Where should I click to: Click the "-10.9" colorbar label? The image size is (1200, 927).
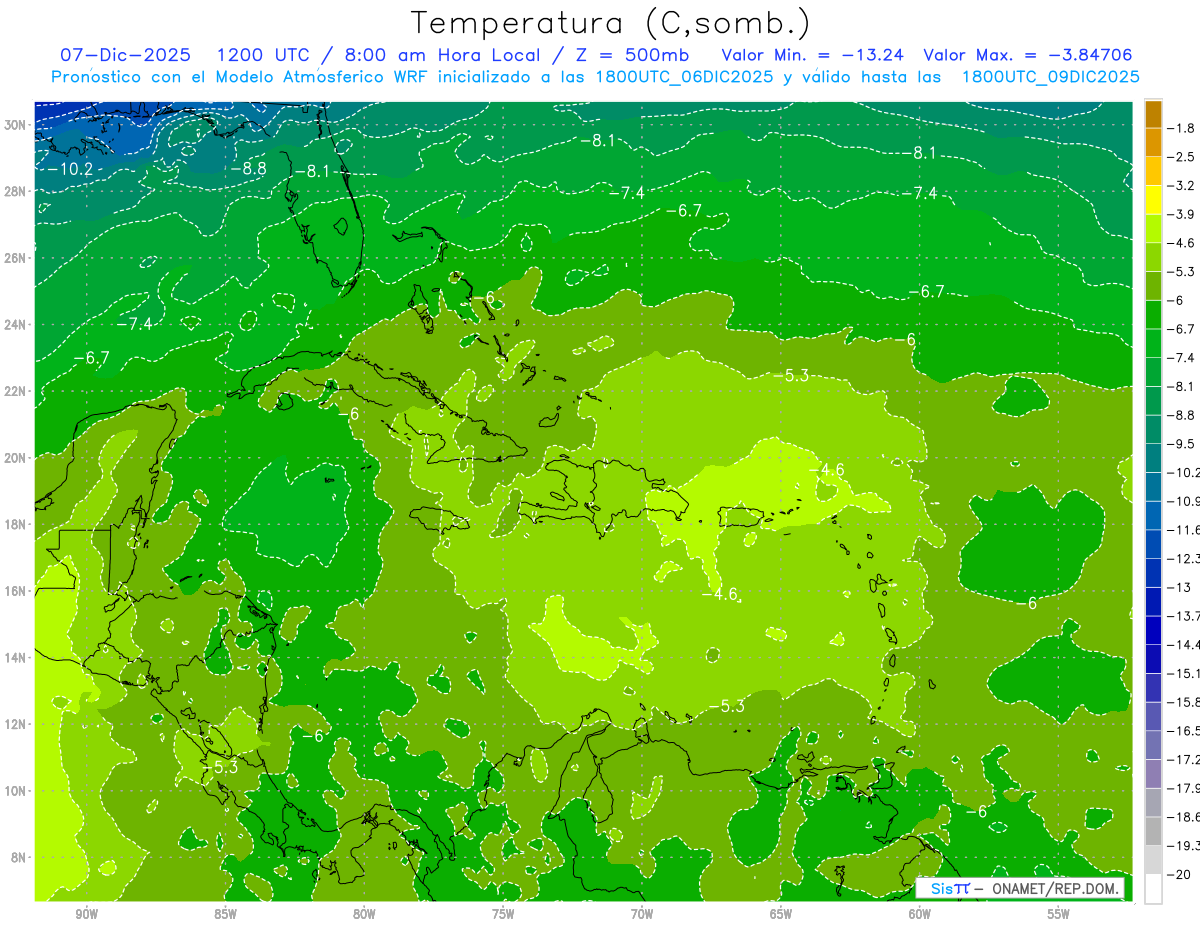pyautogui.click(x=1184, y=501)
